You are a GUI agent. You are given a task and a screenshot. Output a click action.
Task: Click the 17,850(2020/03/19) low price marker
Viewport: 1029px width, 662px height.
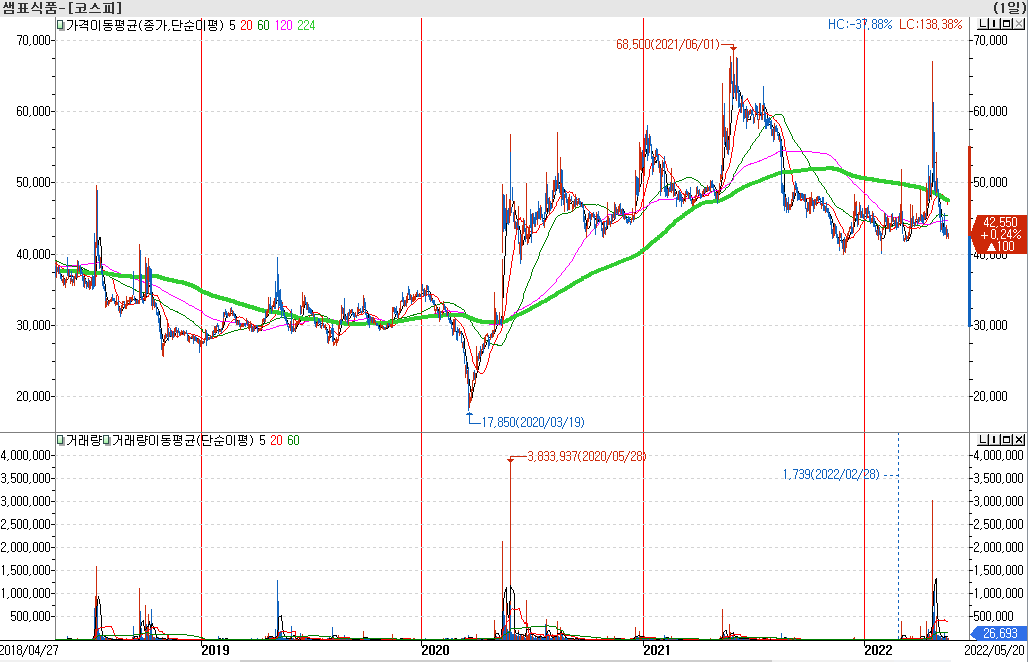pos(533,423)
